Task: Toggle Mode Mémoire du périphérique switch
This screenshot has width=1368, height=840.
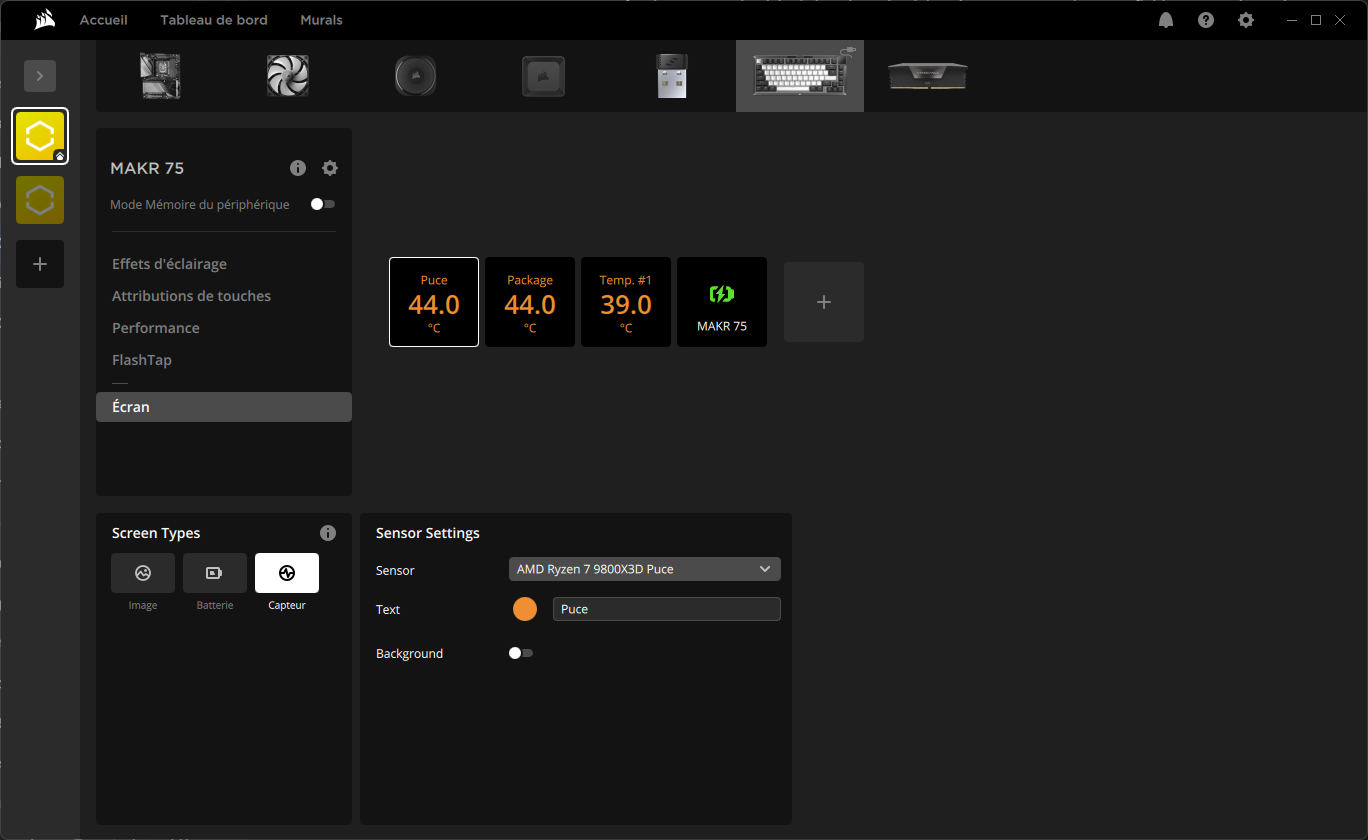Action: tap(322, 204)
